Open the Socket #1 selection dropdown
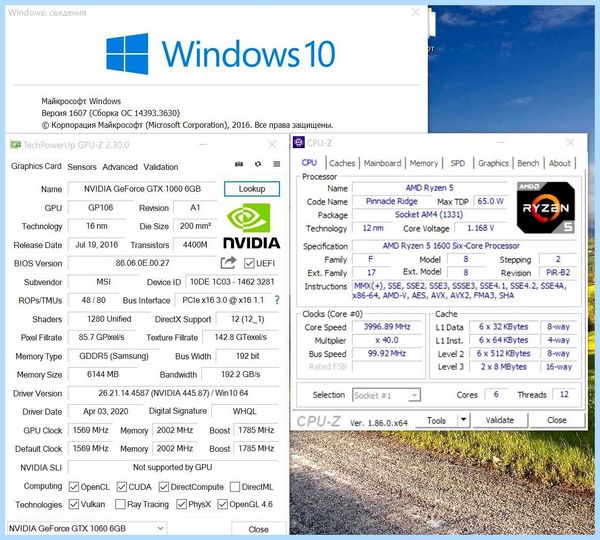Viewport: 600px width, 540px height. coord(386,395)
